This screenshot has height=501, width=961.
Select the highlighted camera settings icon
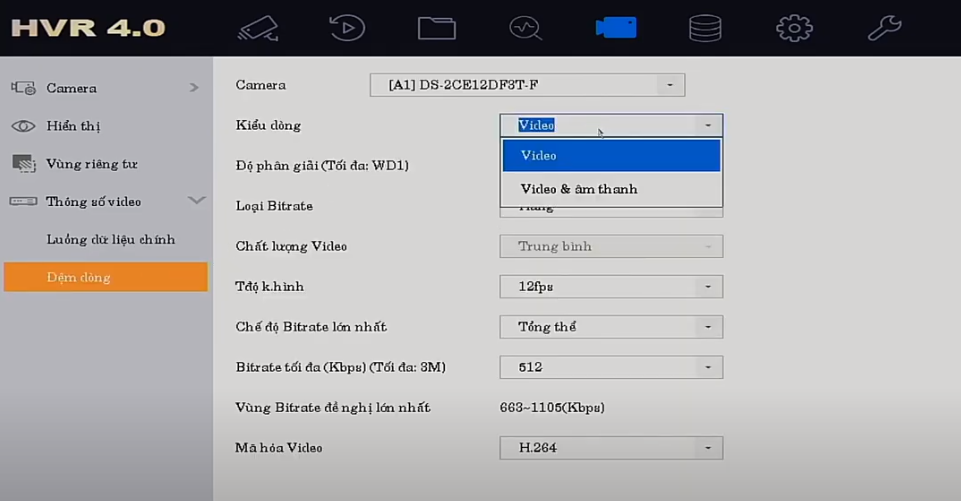[x=615, y=27]
